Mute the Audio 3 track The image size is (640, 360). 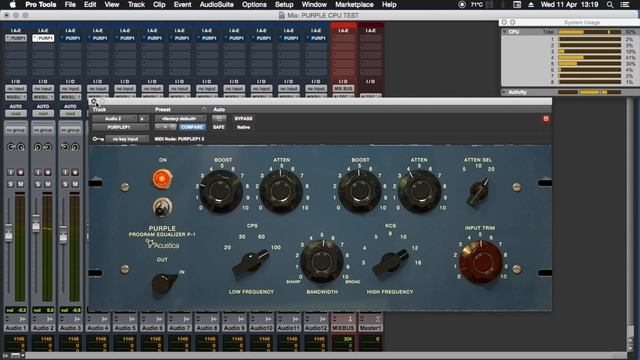coord(75,184)
